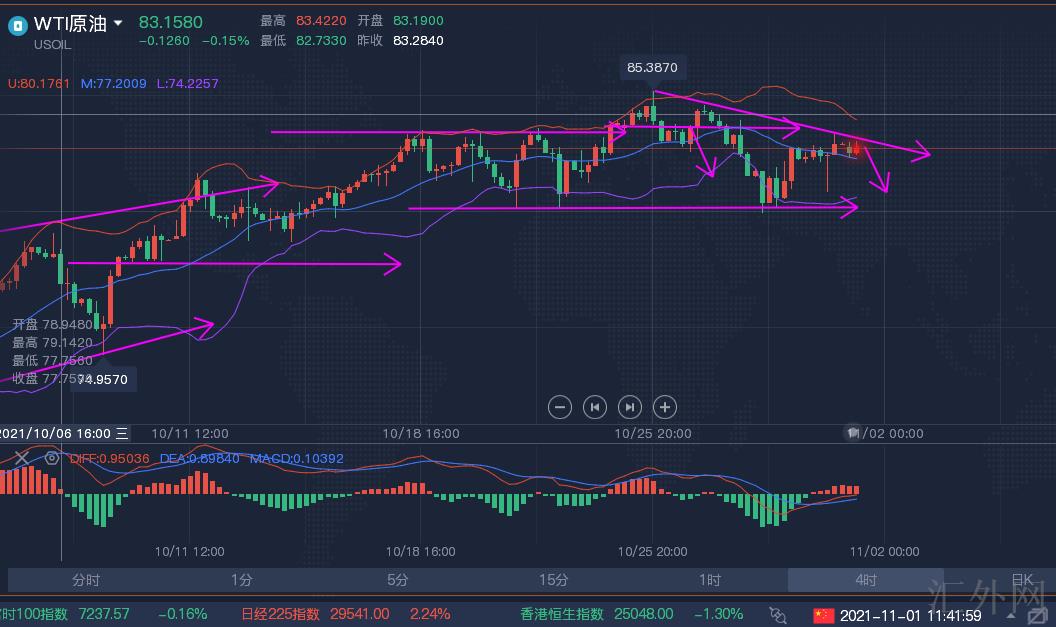1056x627 pixels.
Task: Jump to the earliest candles with skip-back button
Action: tap(595, 406)
